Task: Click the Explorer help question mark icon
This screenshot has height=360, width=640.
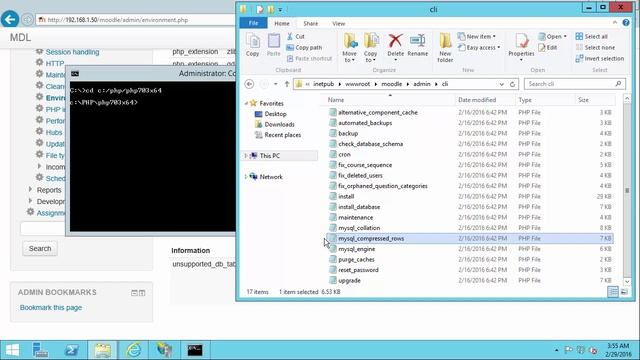Action: coord(626,23)
